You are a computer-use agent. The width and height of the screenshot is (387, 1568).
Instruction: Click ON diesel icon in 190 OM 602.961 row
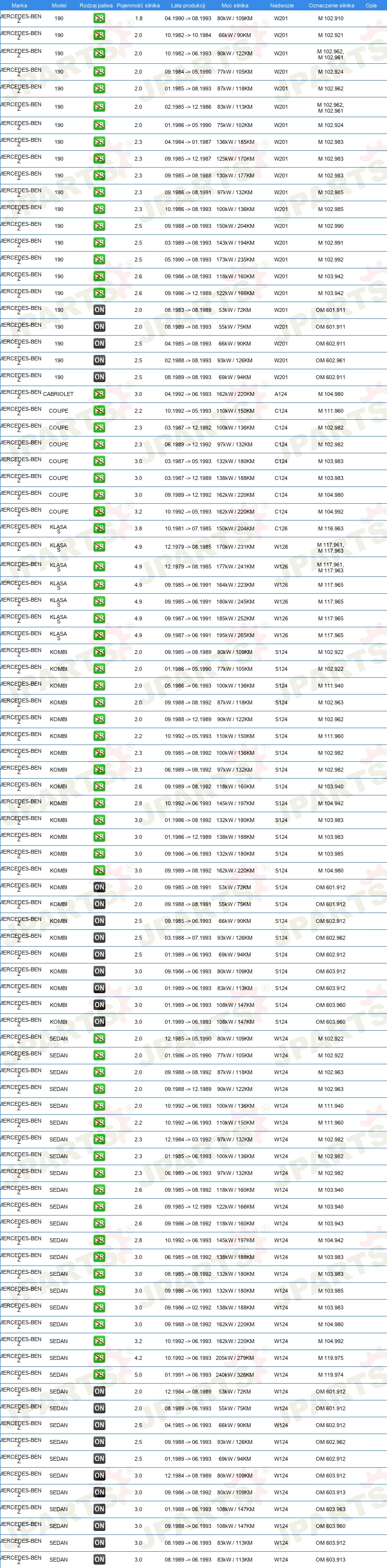[99, 360]
